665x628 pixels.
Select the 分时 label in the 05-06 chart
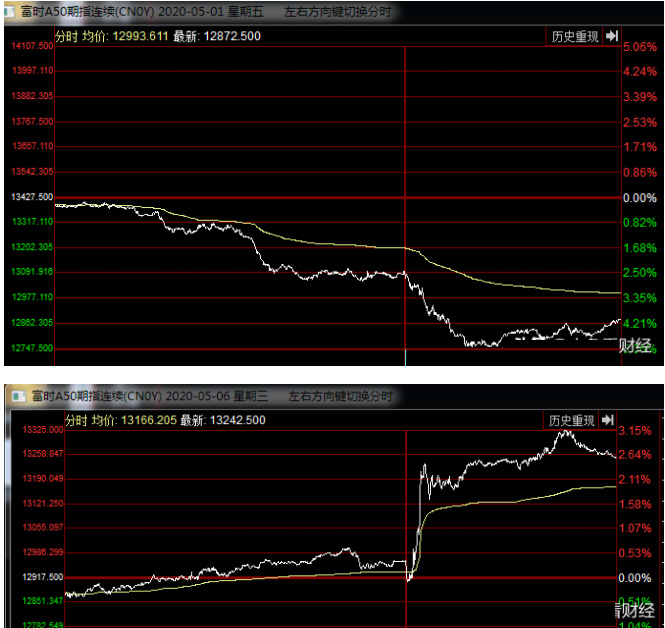(76, 421)
